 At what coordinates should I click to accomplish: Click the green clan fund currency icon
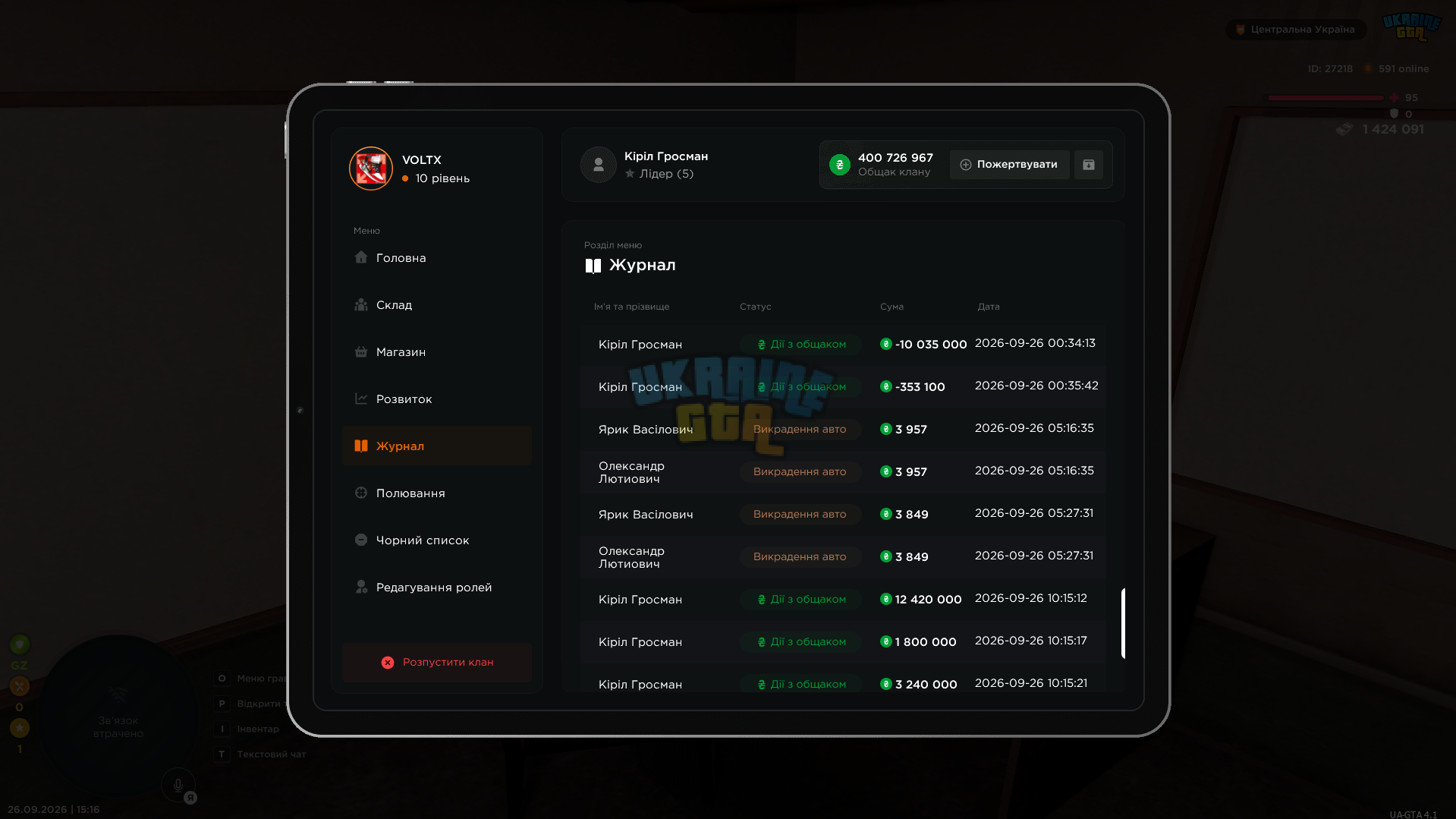(x=840, y=165)
